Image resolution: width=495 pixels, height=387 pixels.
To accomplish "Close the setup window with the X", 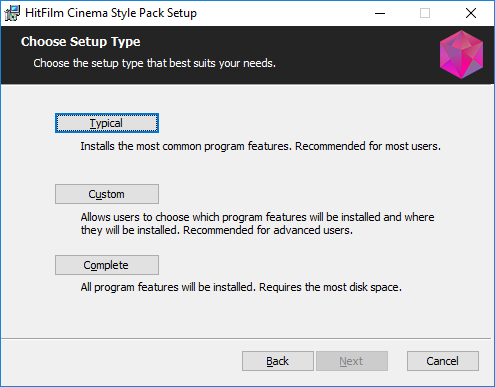I will (471, 13).
